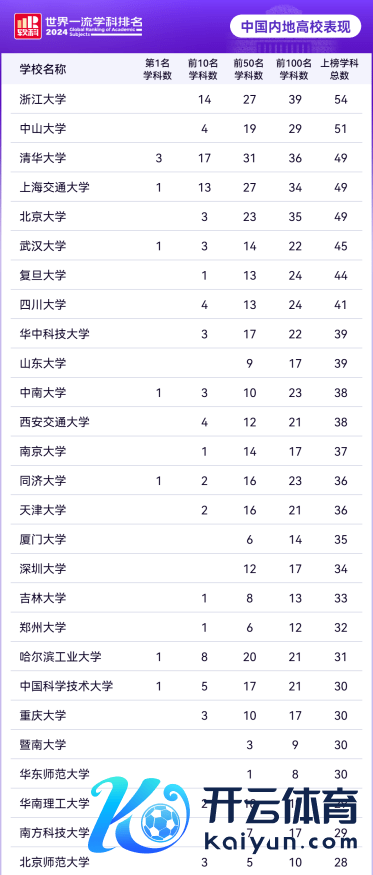Click the 第1名学科数 column header
Viewport: 373px width, 875px height.
pyautogui.click(x=158, y=69)
